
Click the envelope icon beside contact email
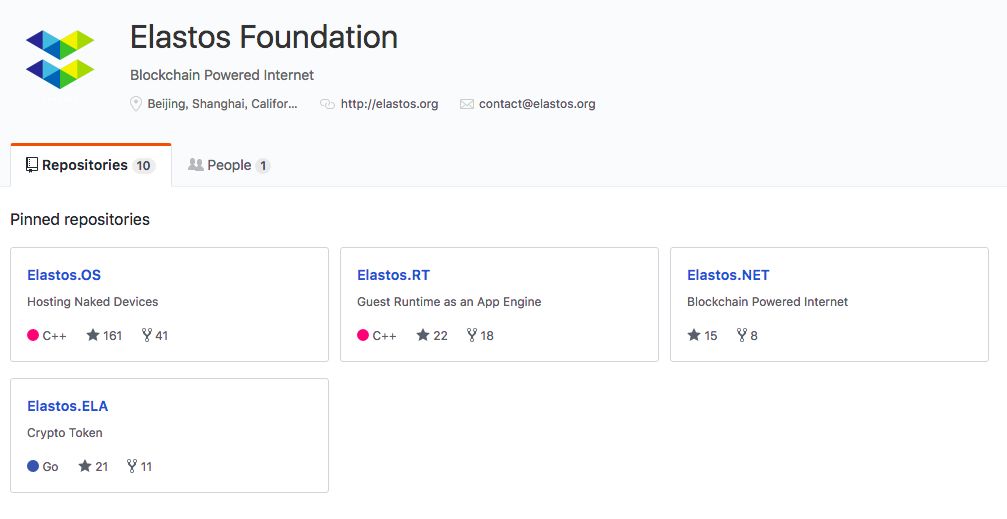(x=467, y=104)
